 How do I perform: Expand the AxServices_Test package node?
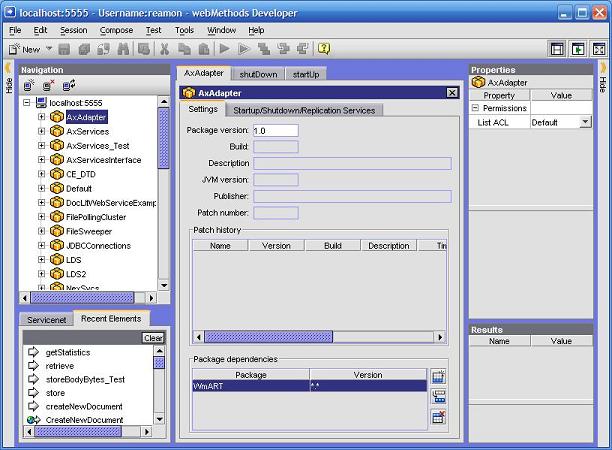tap(41, 145)
